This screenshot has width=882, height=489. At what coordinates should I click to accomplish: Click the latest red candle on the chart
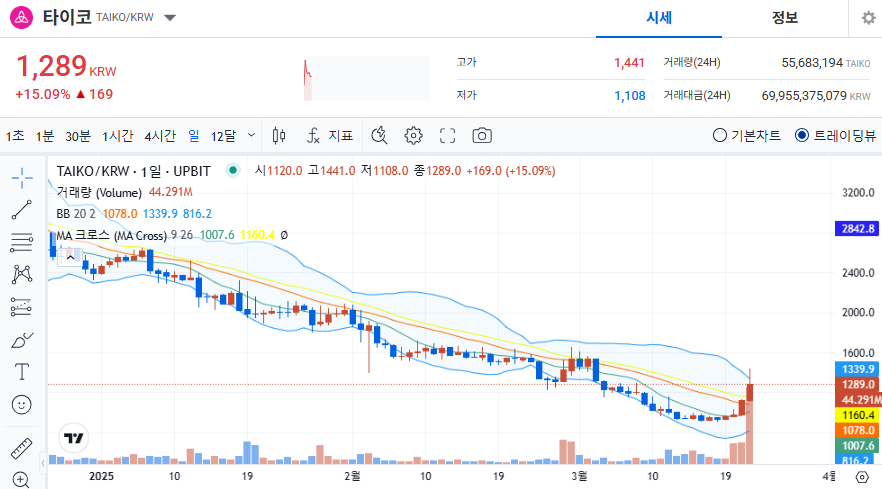click(750, 392)
